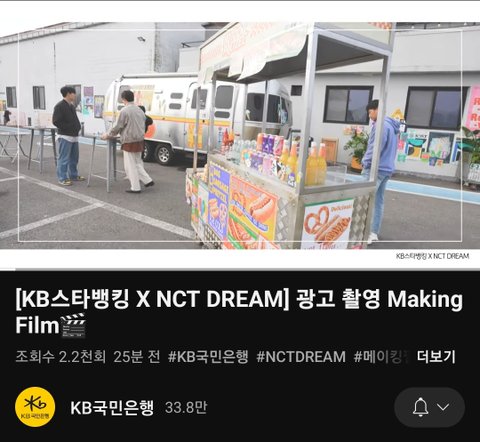The width and height of the screenshot is (480, 442).
Task: Tap the video player to show controls
Action: (240, 135)
